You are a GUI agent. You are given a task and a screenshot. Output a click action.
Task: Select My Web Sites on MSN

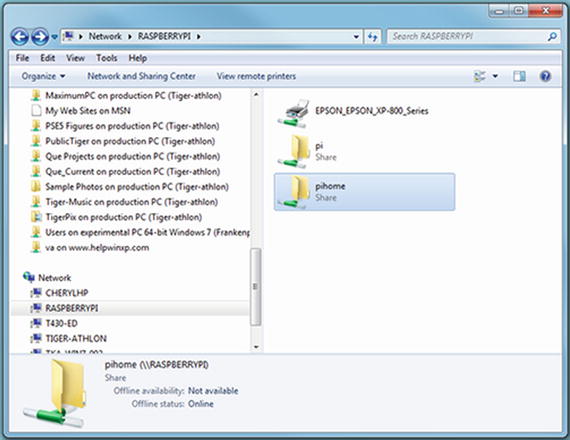coord(88,111)
